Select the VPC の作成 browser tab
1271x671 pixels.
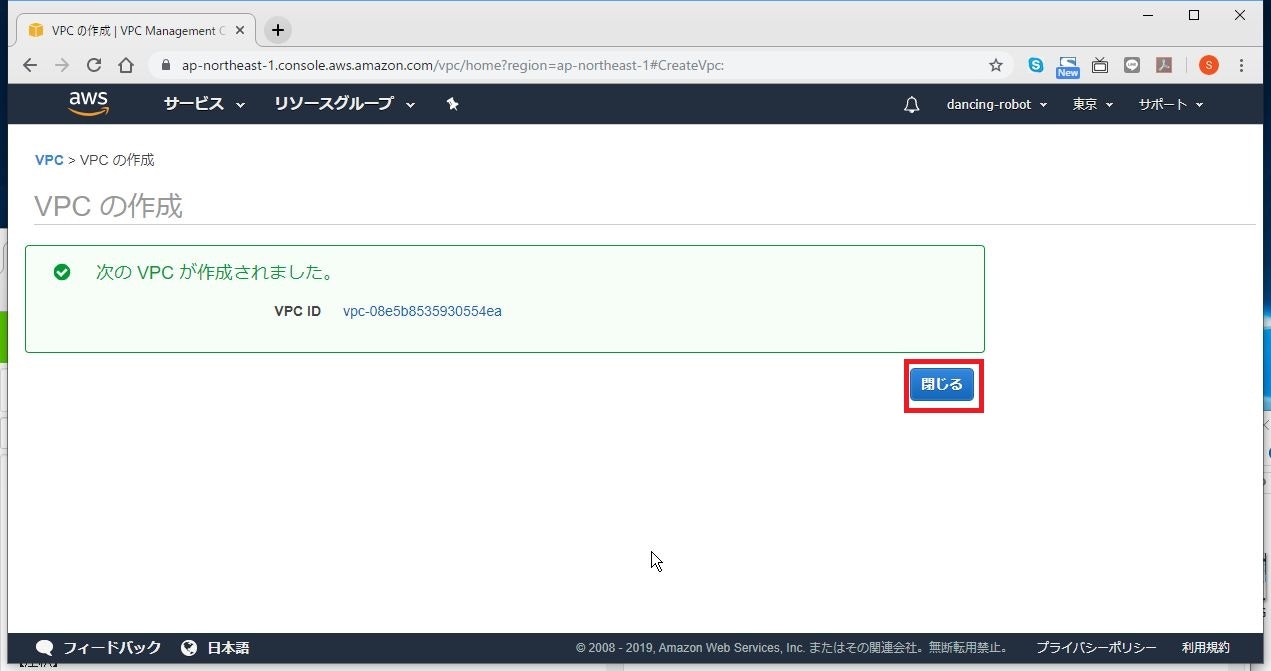point(134,31)
